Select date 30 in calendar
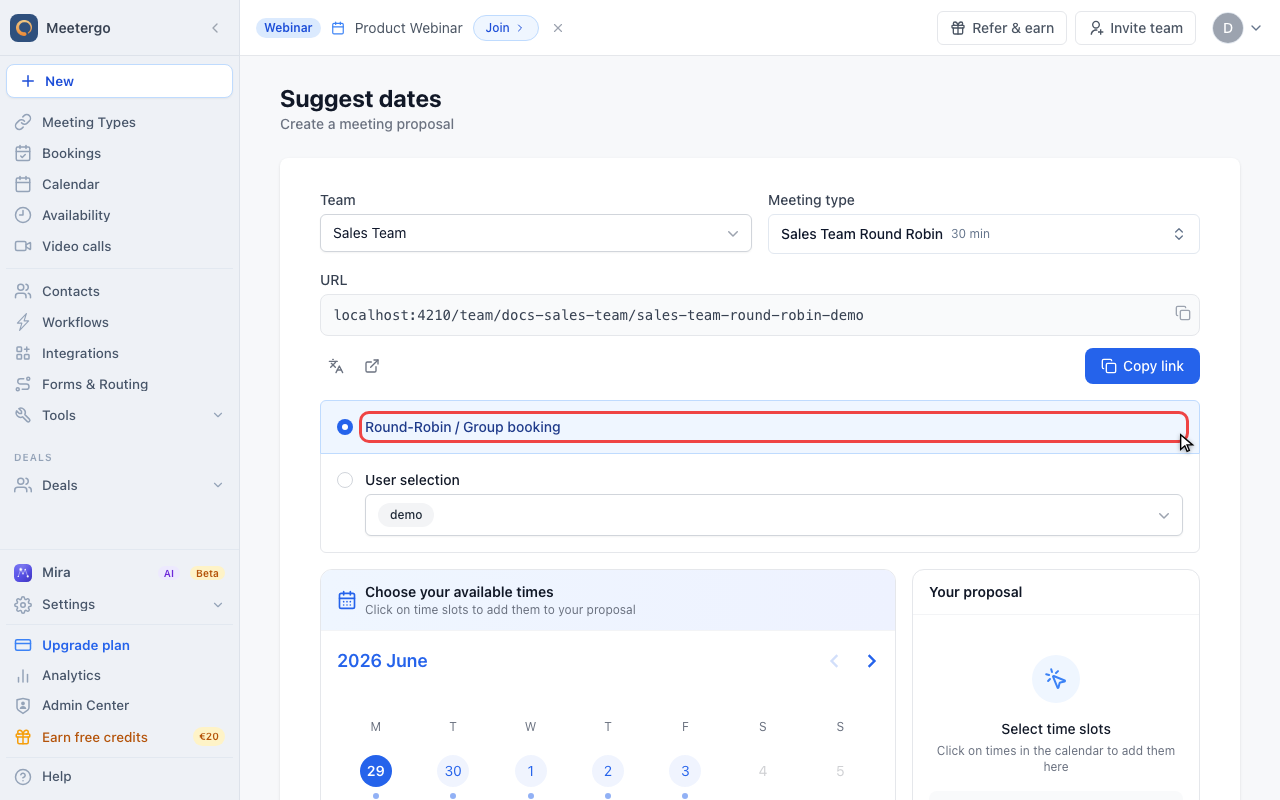Viewport: 1280px width, 800px height. tap(453, 771)
